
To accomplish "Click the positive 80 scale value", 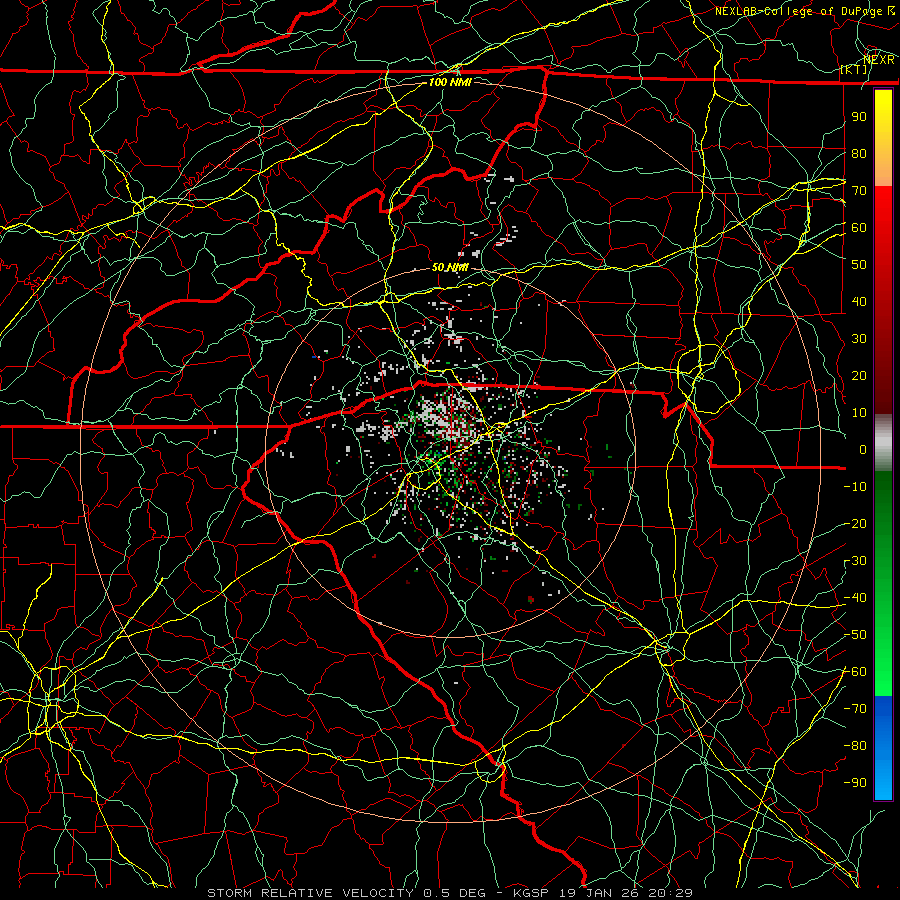I will (x=859, y=153).
